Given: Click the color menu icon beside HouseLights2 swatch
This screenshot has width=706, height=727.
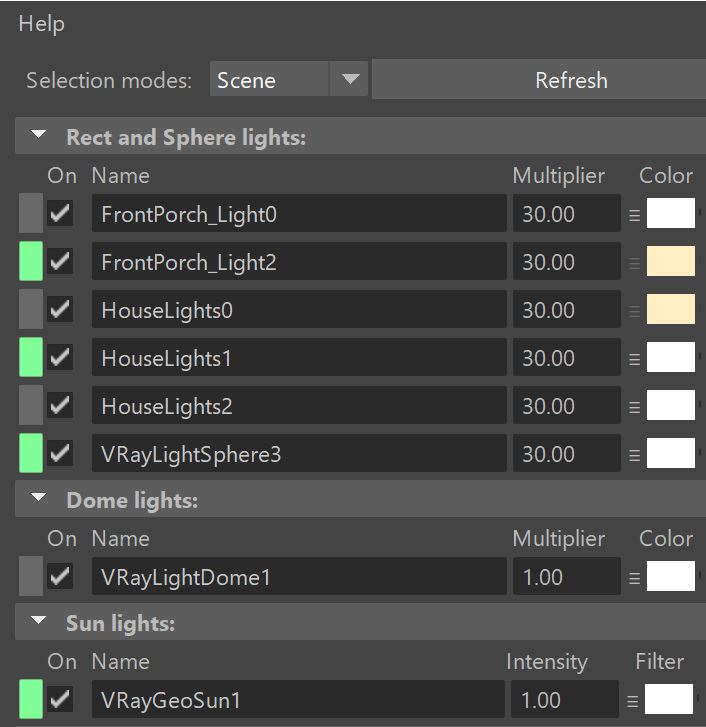Looking at the screenshot, I should 634,407.
